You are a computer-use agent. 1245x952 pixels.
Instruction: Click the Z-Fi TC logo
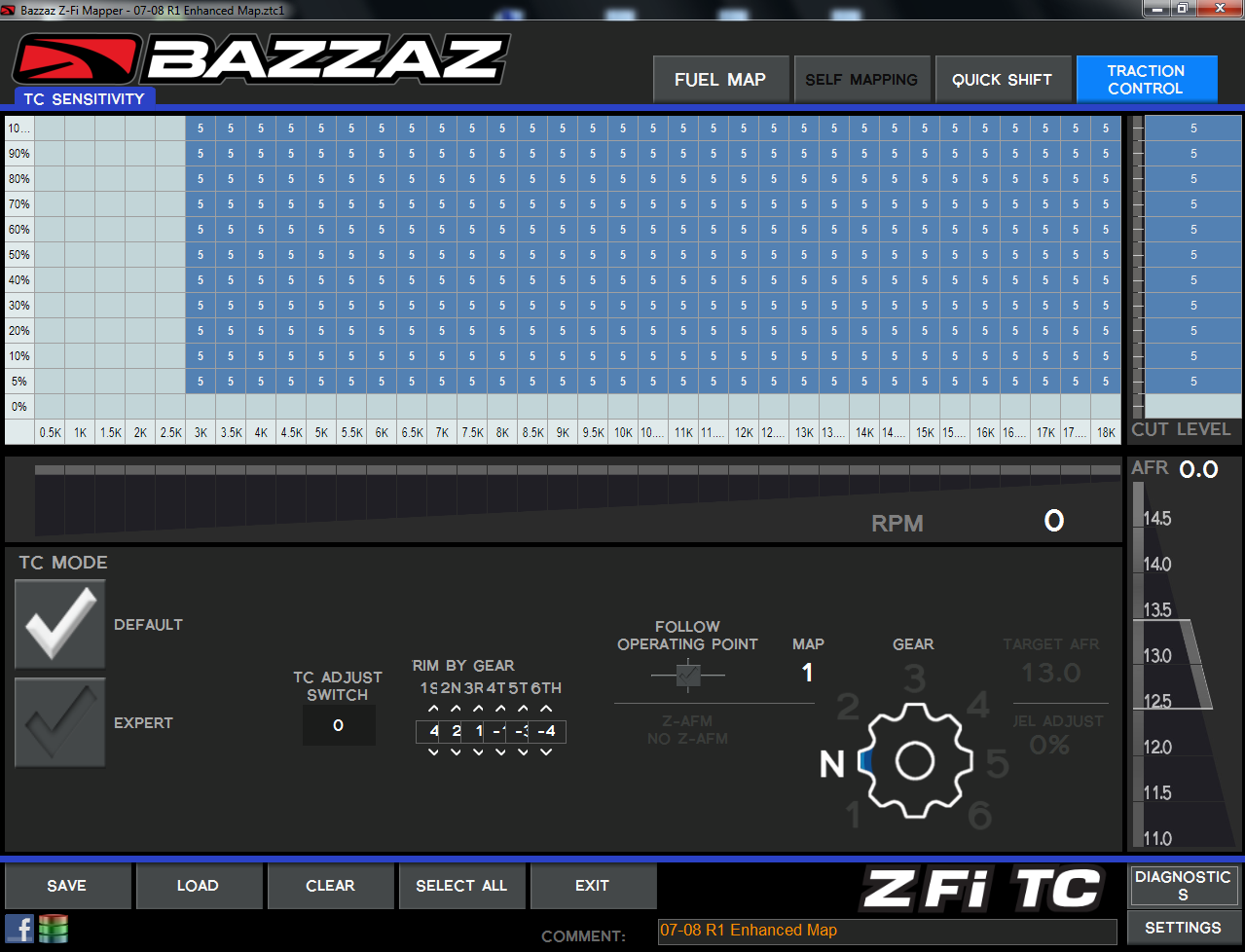[x=983, y=890]
